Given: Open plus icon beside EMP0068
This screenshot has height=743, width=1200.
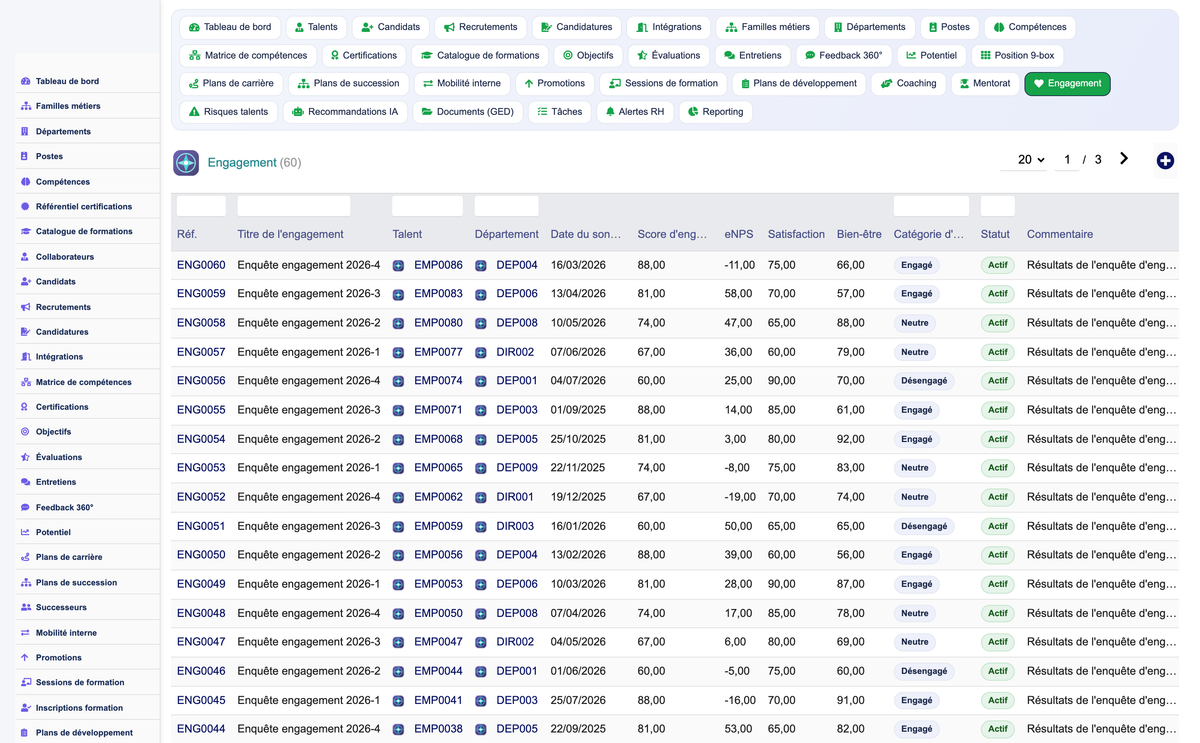Looking at the screenshot, I should (x=398, y=440).
